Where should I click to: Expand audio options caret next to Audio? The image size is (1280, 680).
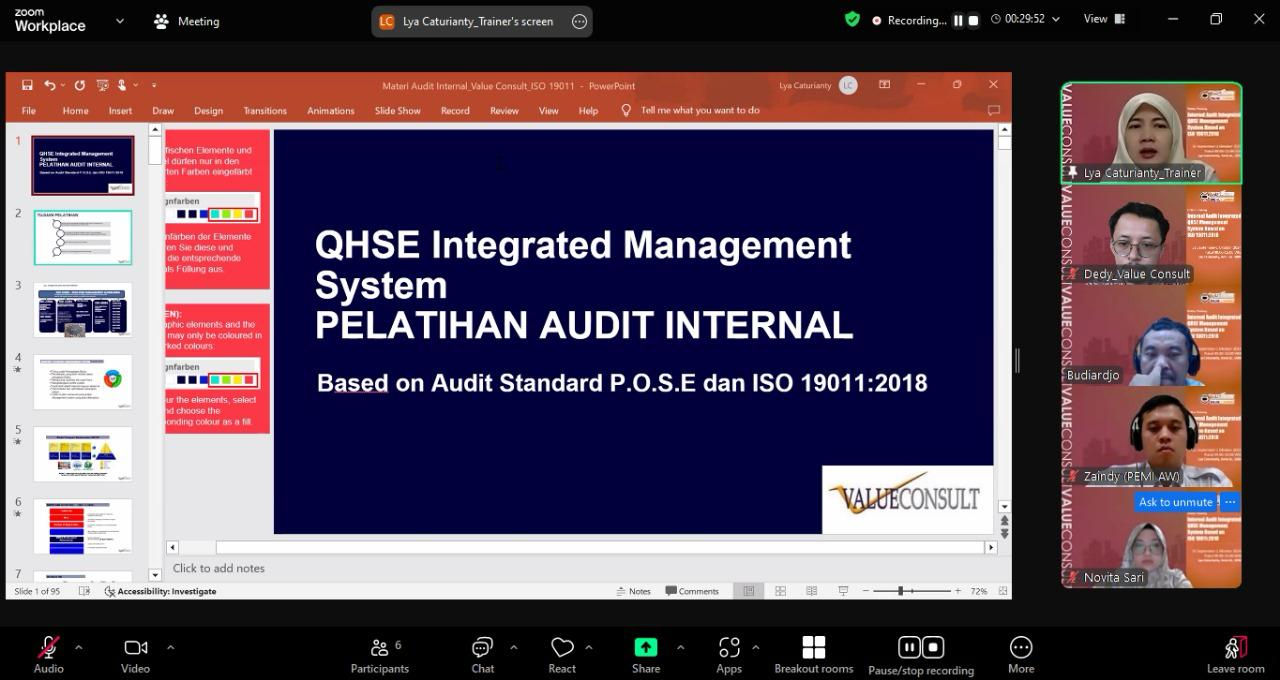coord(78,647)
